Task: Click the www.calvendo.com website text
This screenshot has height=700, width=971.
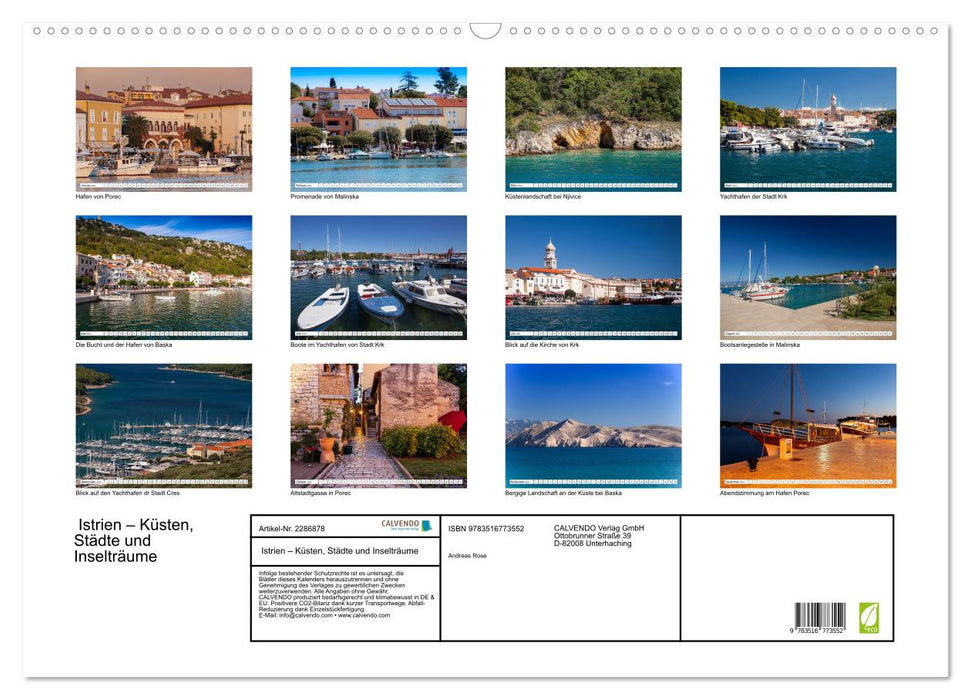Action: click(364, 615)
